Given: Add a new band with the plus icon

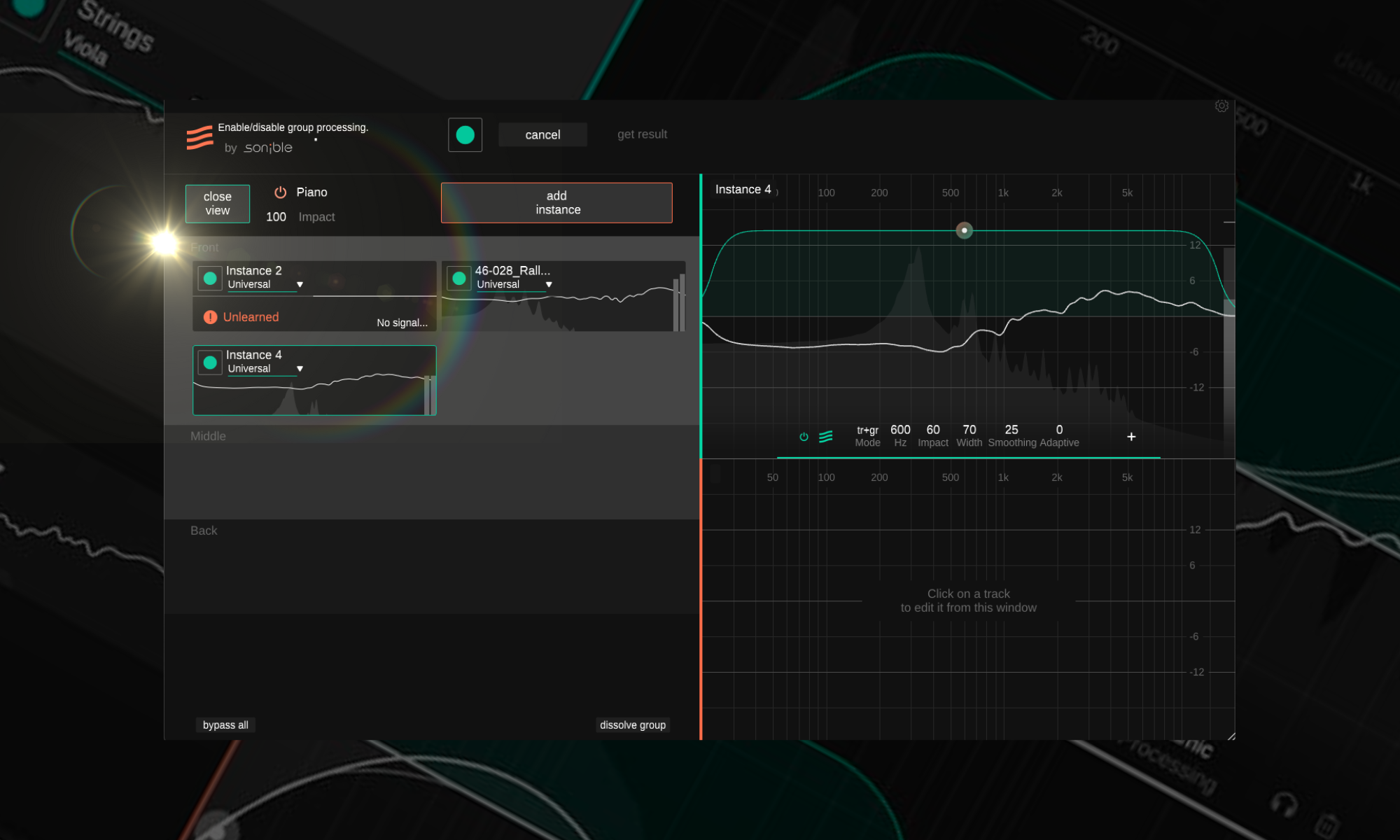Looking at the screenshot, I should (x=1131, y=436).
